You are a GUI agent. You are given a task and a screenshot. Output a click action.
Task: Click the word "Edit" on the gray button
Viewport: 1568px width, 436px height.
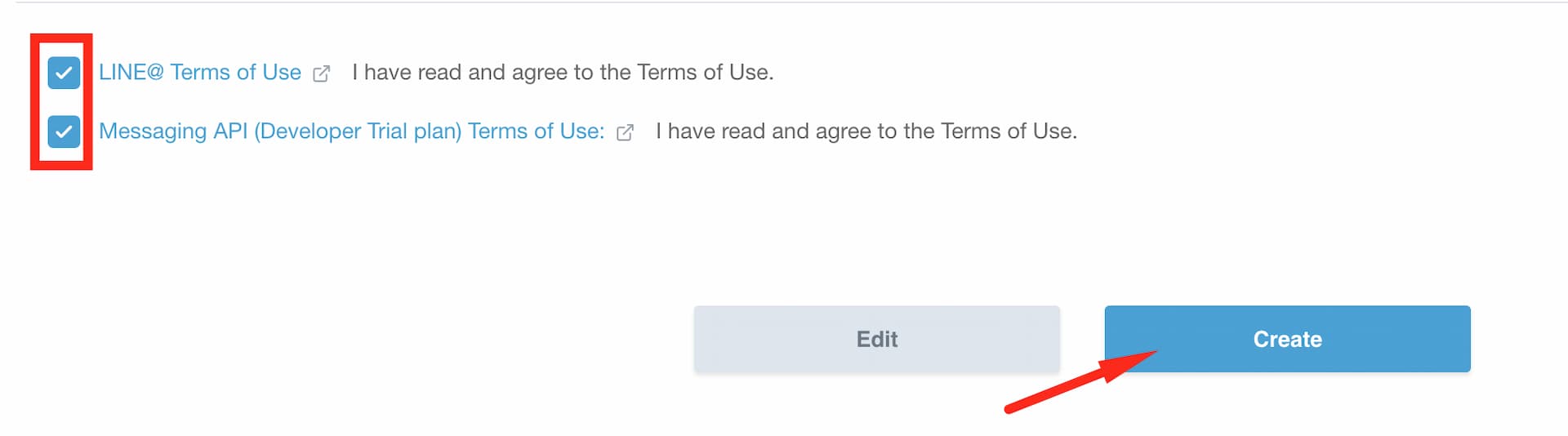pos(877,339)
